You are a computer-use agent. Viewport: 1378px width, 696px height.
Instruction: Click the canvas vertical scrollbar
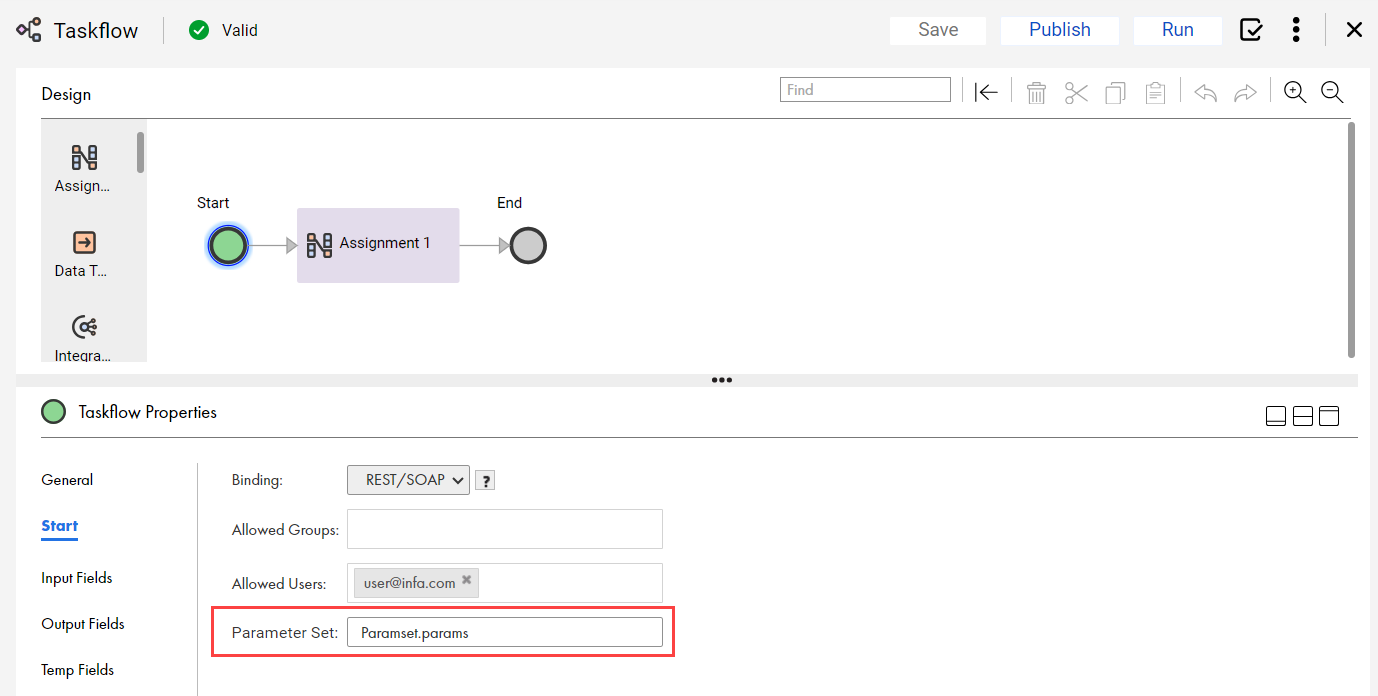(1352, 240)
